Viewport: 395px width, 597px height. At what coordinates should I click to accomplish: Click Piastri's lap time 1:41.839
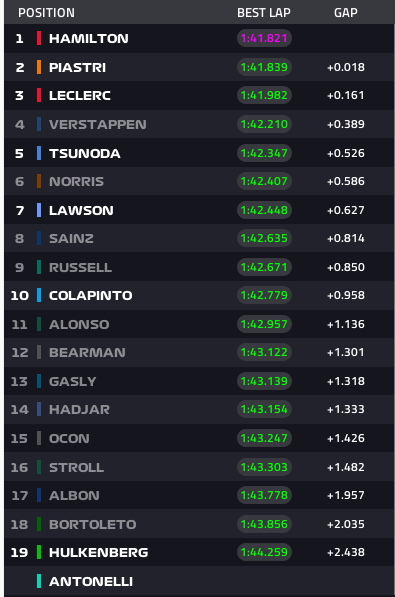(x=264, y=67)
